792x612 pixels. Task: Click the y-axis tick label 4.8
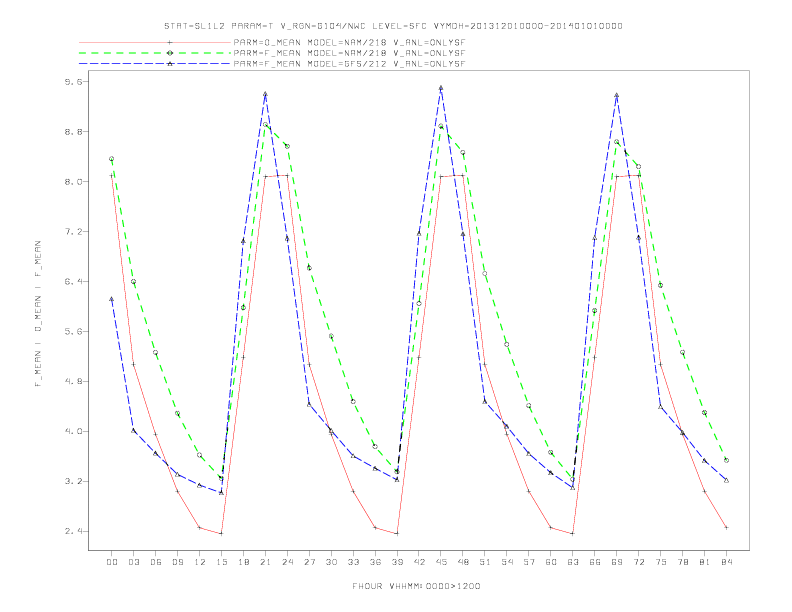75,381
